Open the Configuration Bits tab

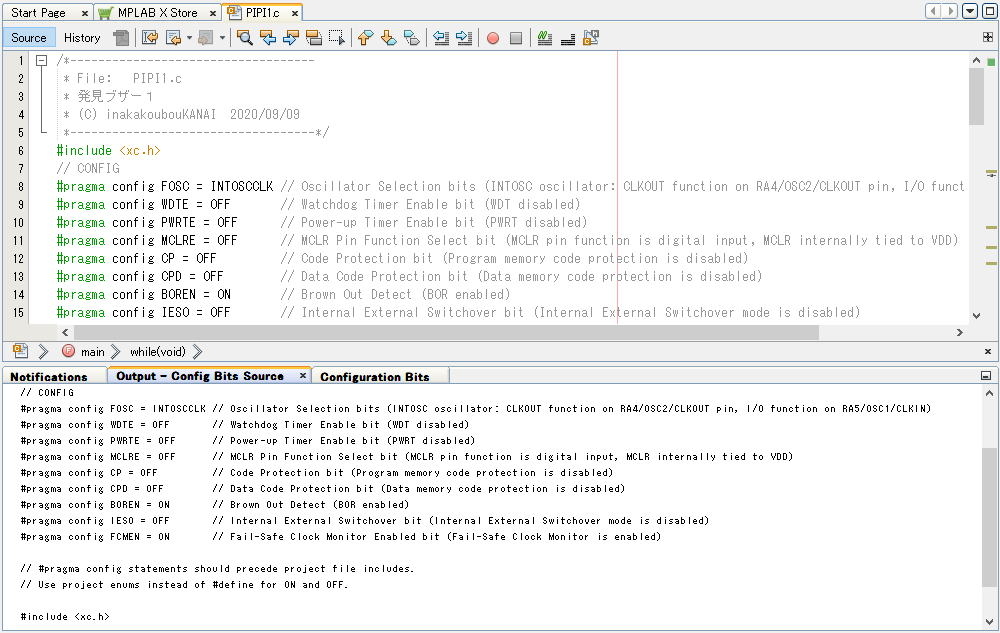click(374, 377)
